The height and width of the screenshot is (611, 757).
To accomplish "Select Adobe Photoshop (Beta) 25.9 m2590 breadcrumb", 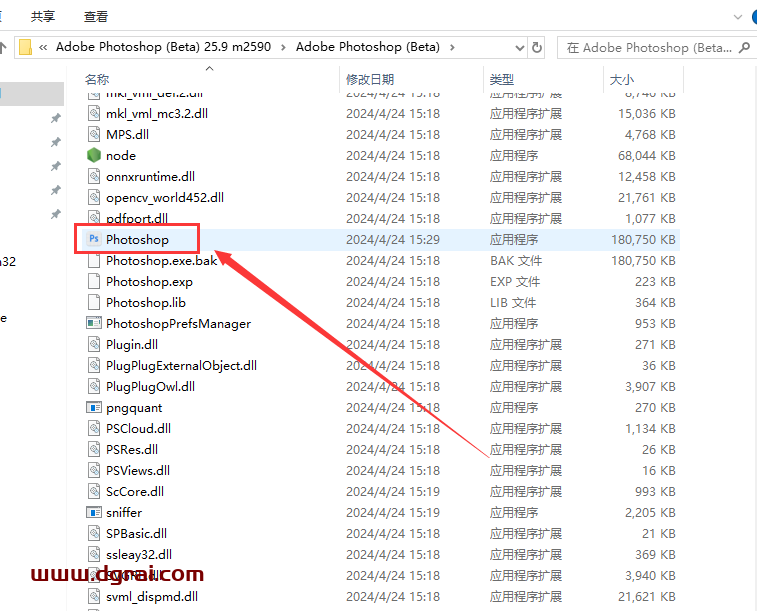I will 163,47.
